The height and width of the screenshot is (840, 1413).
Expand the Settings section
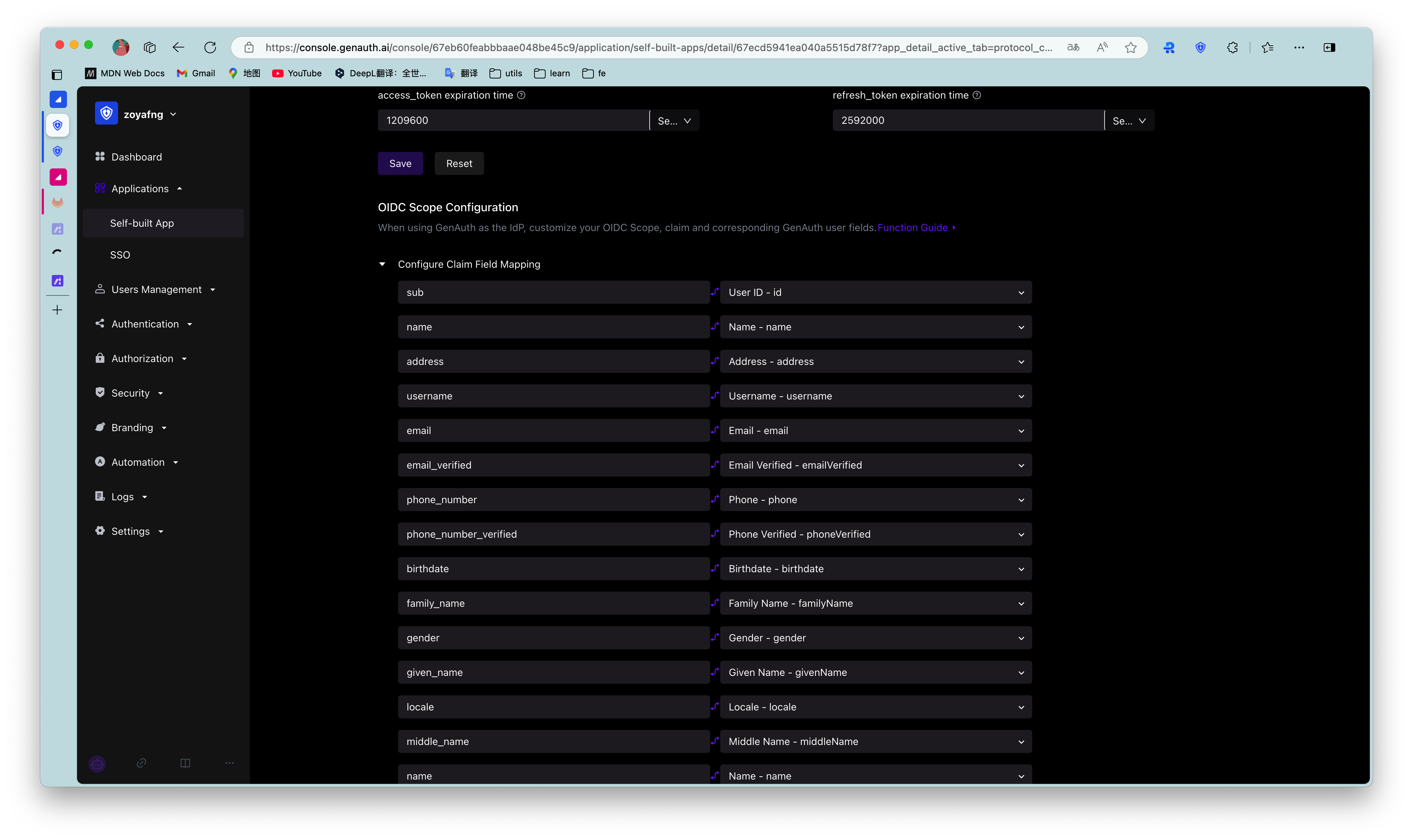[x=130, y=531]
